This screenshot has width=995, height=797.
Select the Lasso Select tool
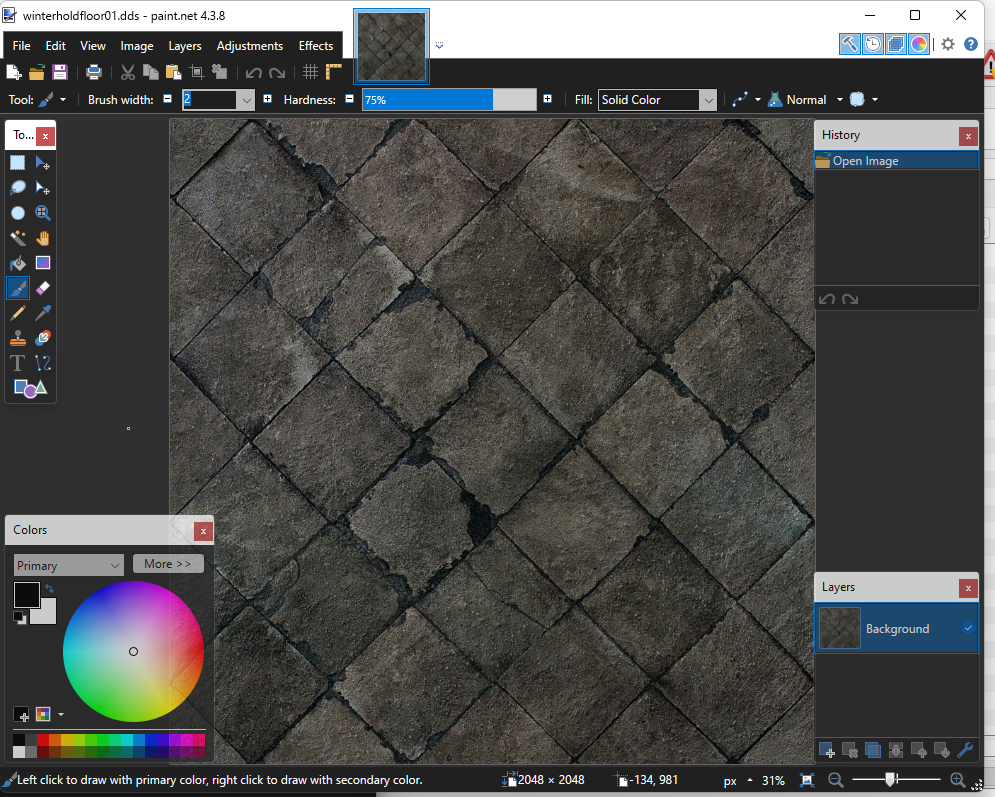tap(18, 188)
